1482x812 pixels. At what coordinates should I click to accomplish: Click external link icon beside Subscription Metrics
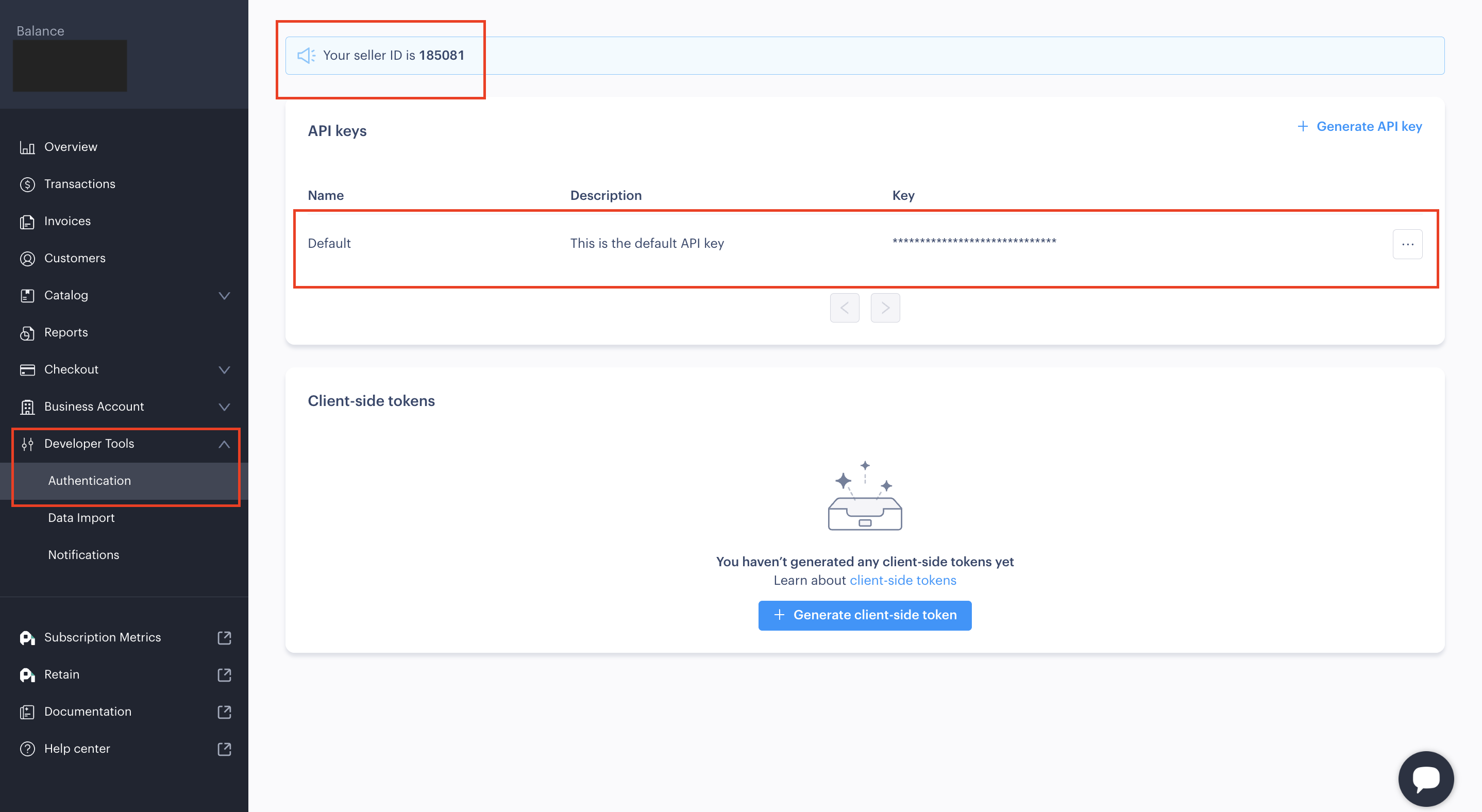tap(224, 638)
